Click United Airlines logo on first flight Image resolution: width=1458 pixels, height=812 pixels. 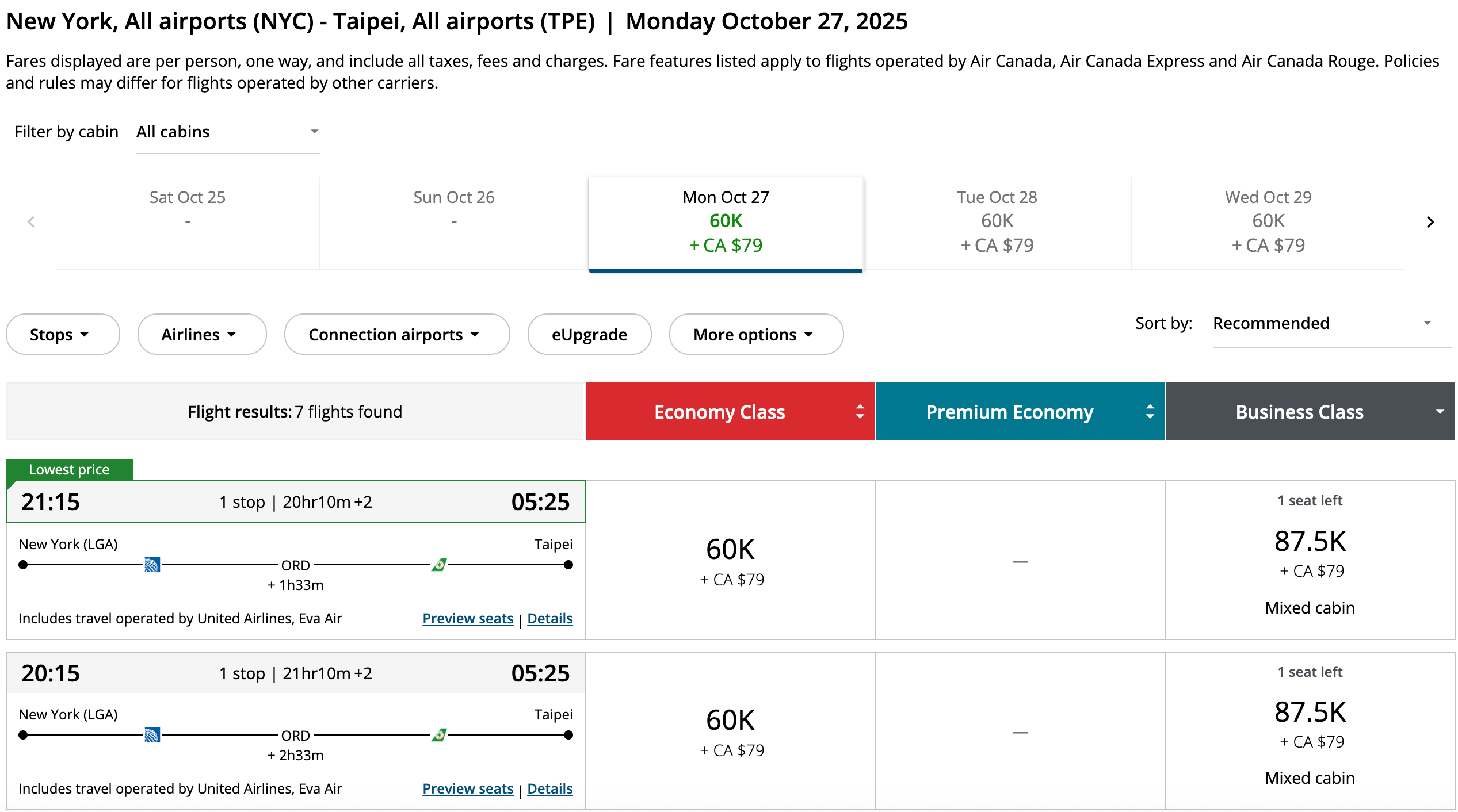click(152, 565)
